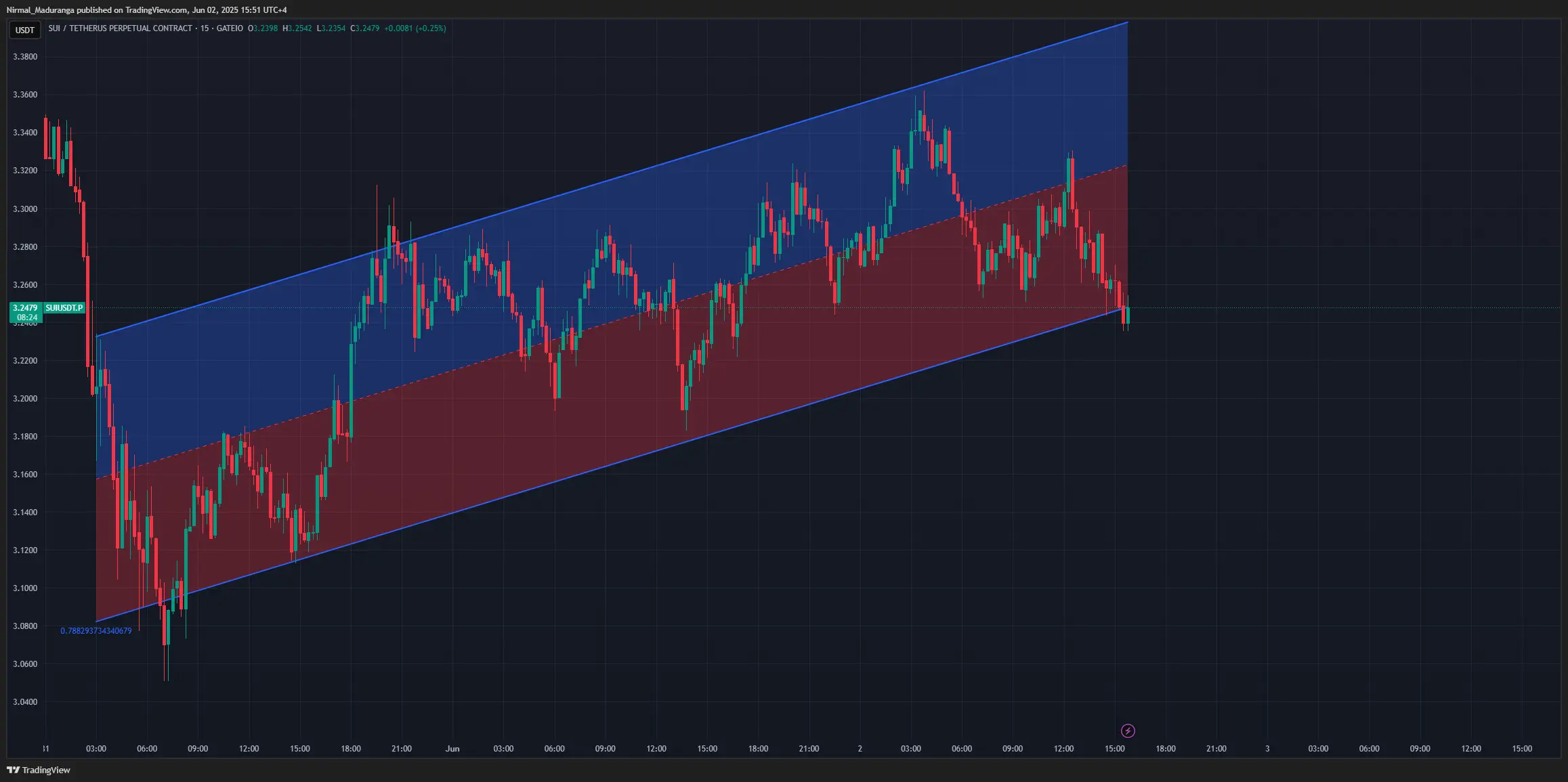Screen dimensions: 1568x782
Task: Click the SUI / TetherUS Perpetual Contract title
Action: (x=120, y=28)
